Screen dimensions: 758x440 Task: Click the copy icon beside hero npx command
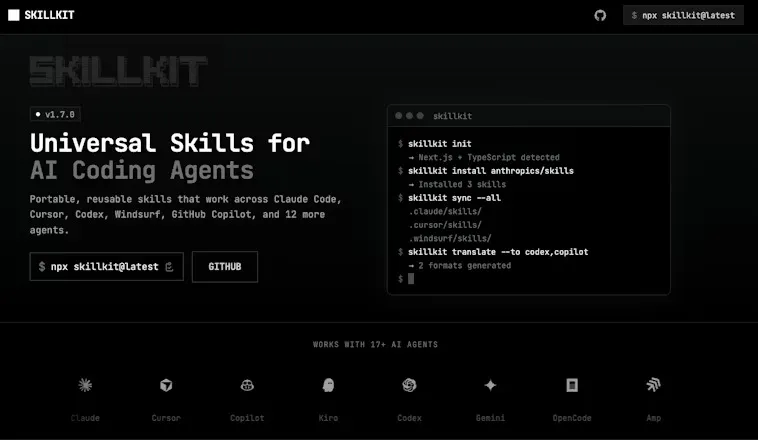[169, 266]
